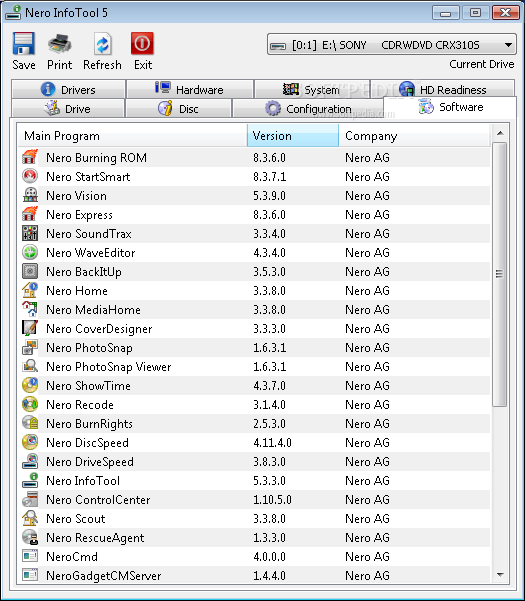Click the Nero CoverDesigner icon
Viewport: 525px width, 601px height.
(30, 328)
